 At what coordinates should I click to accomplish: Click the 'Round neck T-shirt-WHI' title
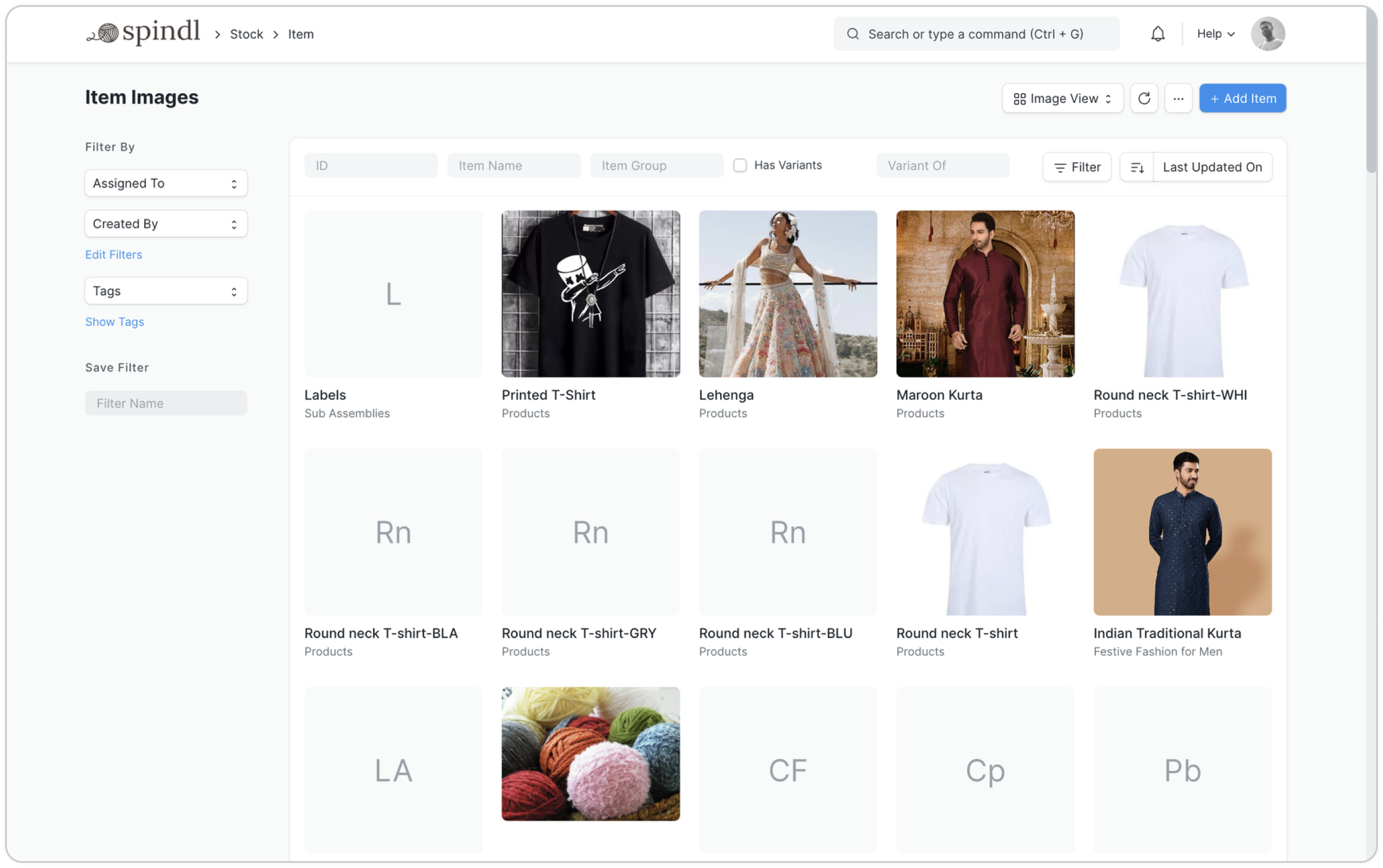coord(1170,395)
